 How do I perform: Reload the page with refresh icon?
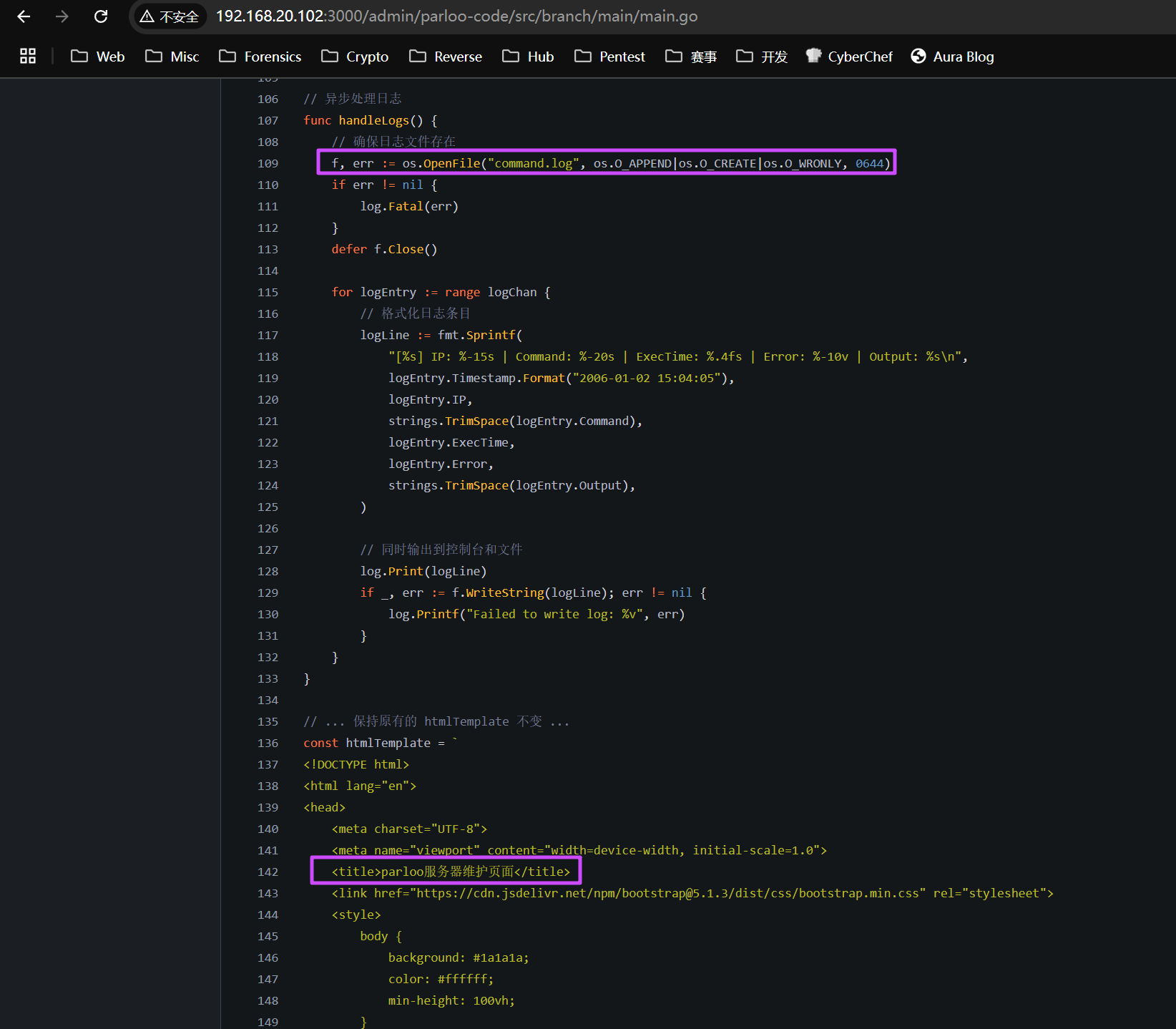click(x=101, y=16)
